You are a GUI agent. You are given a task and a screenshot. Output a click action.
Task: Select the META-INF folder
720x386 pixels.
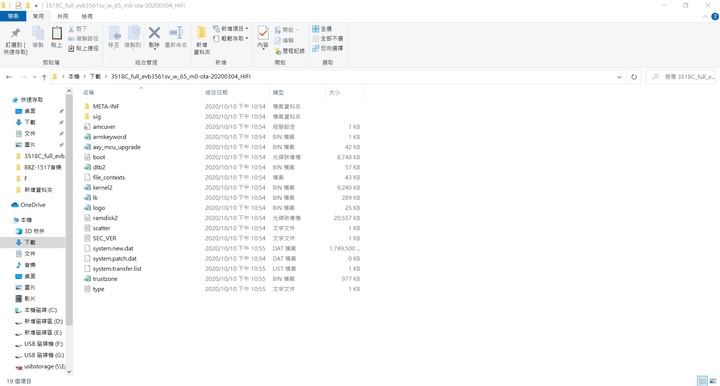pyautogui.click(x=106, y=106)
